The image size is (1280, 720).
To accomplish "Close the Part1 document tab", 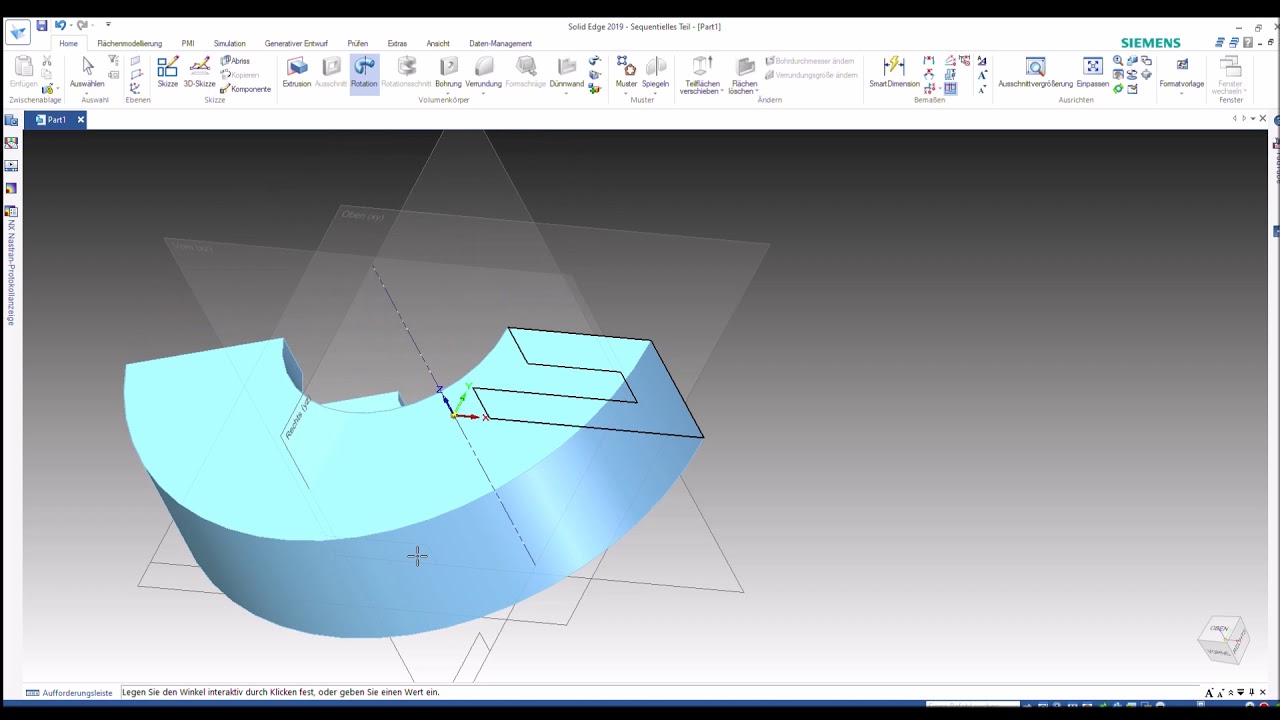I will (x=81, y=120).
